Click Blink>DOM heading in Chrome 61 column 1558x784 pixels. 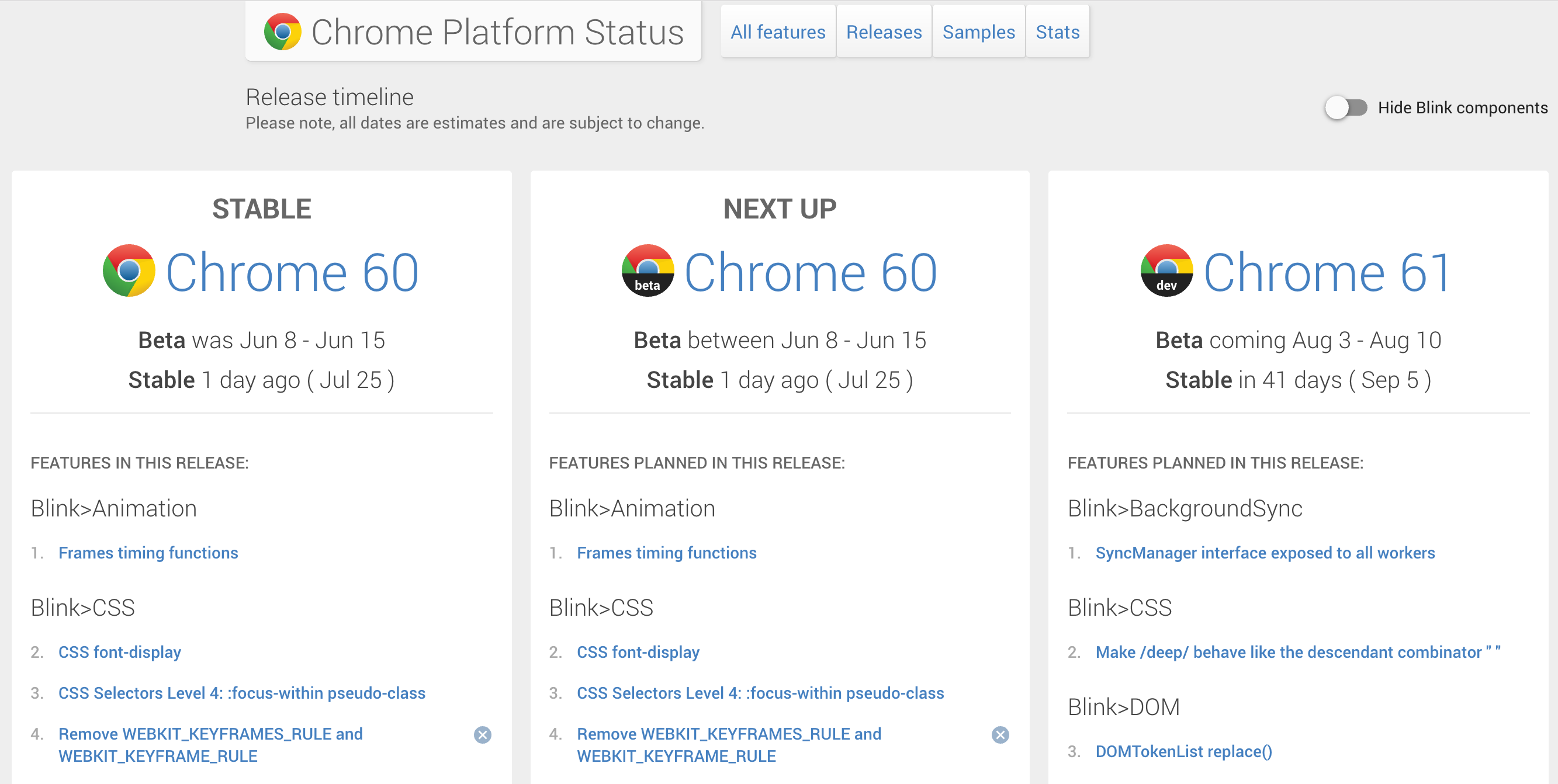pyautogui.click(x=1124, y=707)
